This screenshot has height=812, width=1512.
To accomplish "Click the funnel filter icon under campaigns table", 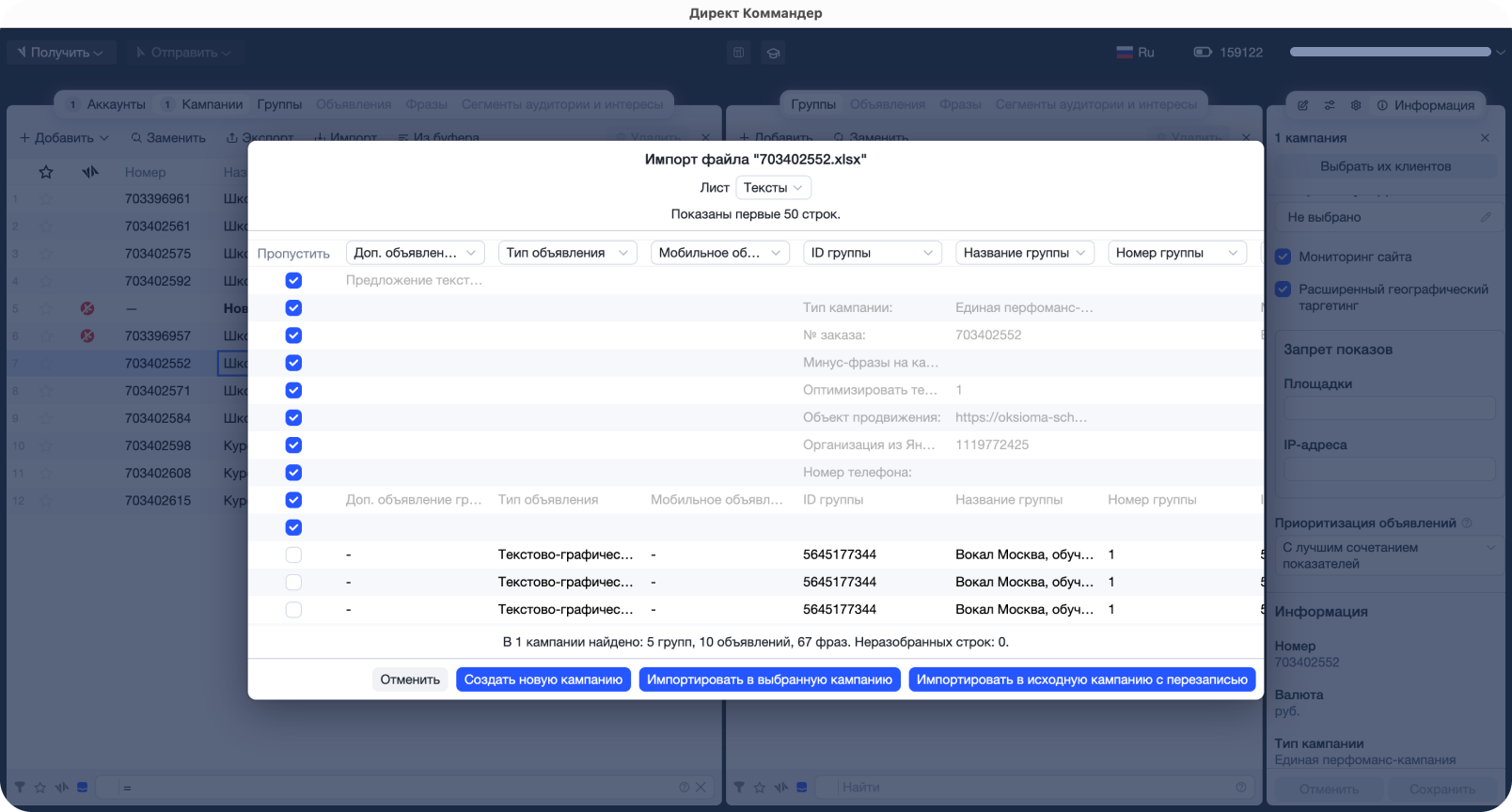I will click(20, 788).
